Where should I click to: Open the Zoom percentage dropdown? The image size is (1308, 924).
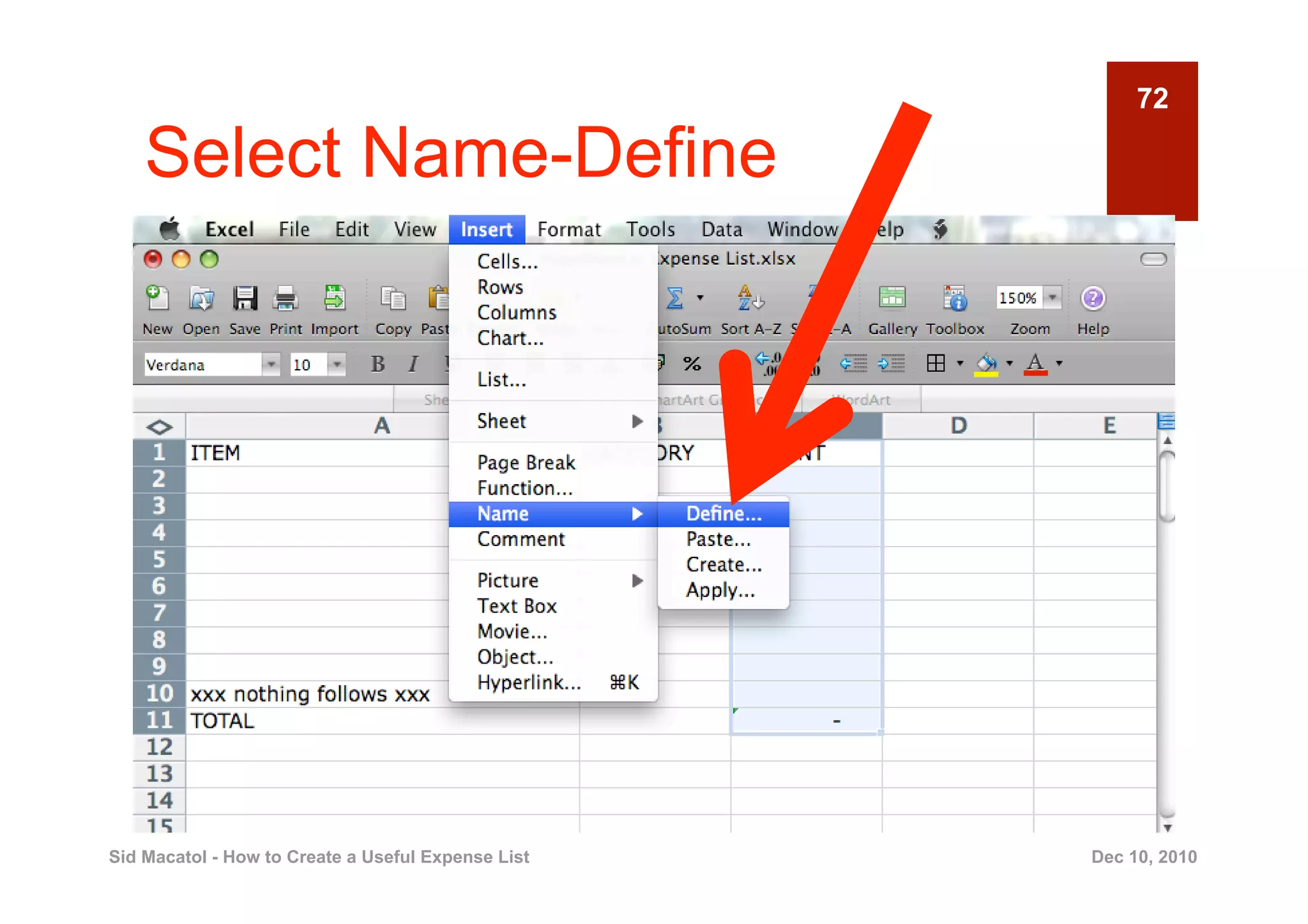1052,298
